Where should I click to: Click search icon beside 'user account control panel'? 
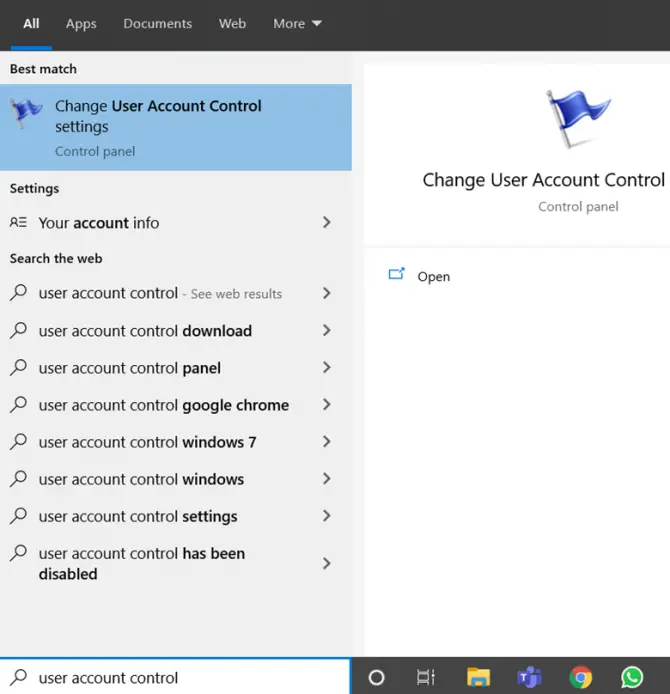click(x=19, y=367)
